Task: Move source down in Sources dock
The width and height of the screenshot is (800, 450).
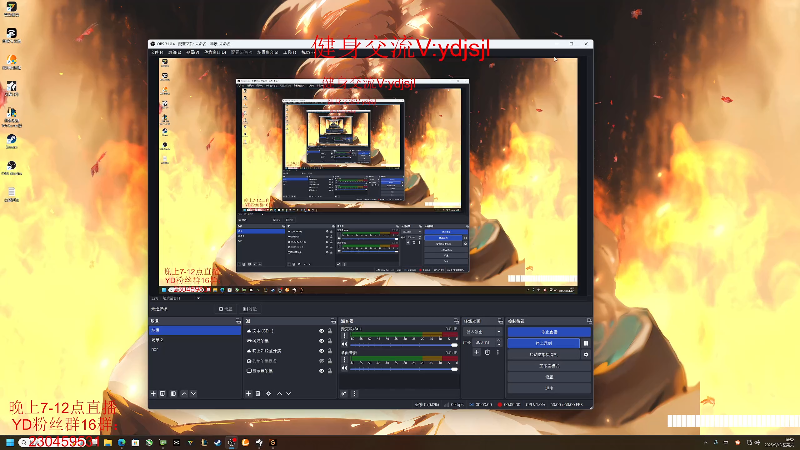Action: click(x=289, y=393)
